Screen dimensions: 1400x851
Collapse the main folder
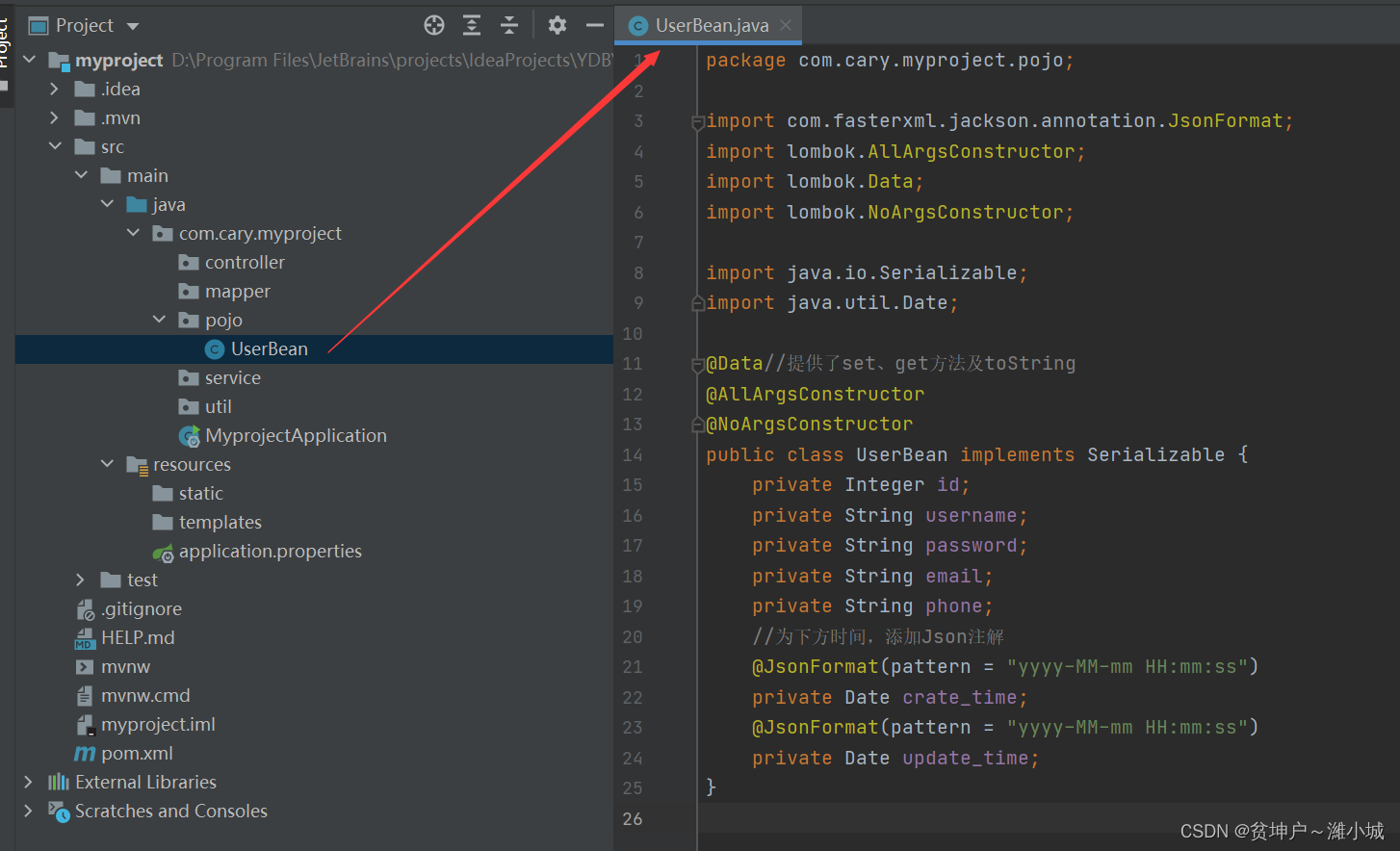pyautogui.click(x=81, y=175)
